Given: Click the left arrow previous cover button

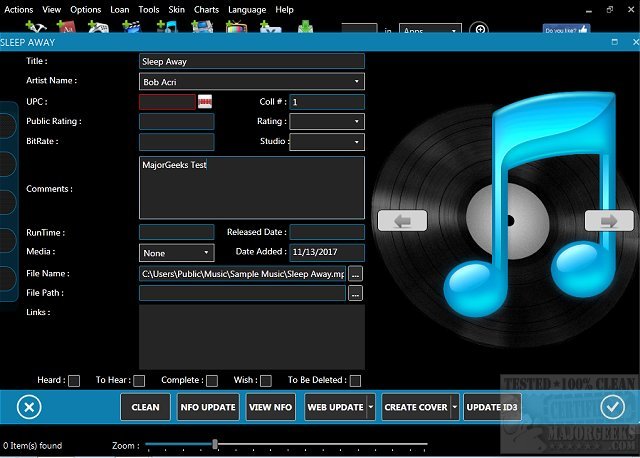Looking at the screenshot, I should tap(403, 221).
